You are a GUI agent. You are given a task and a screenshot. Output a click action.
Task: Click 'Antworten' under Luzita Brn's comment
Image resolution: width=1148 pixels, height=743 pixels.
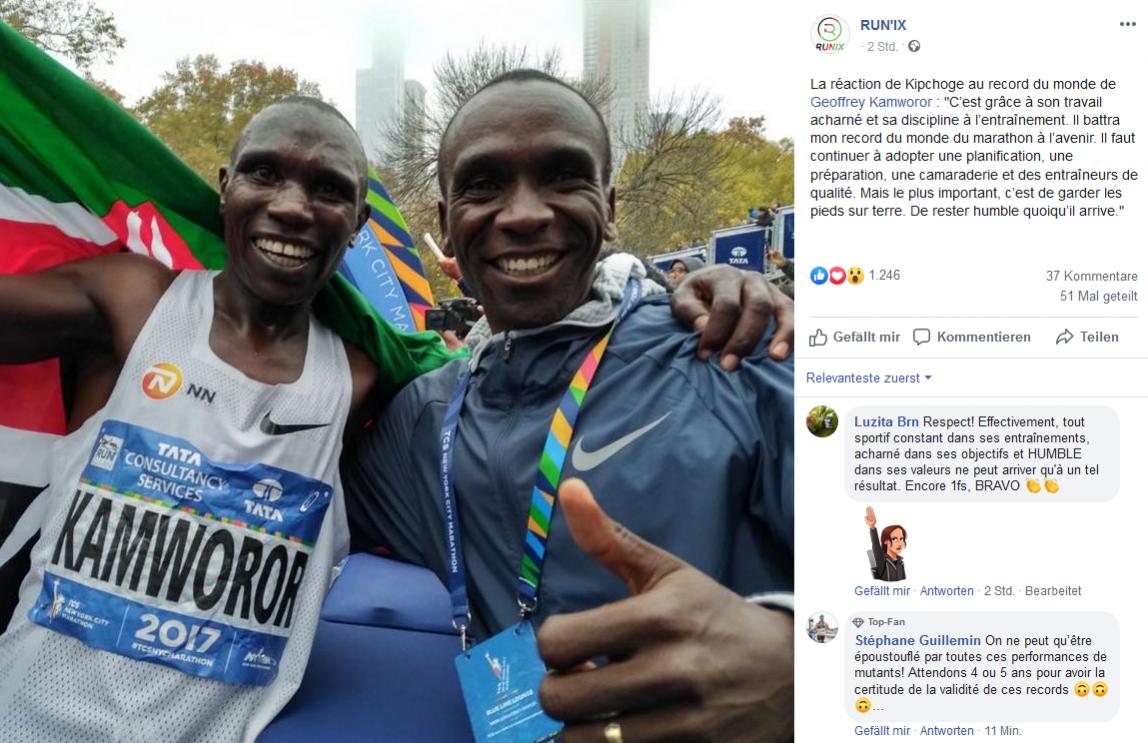947,591
